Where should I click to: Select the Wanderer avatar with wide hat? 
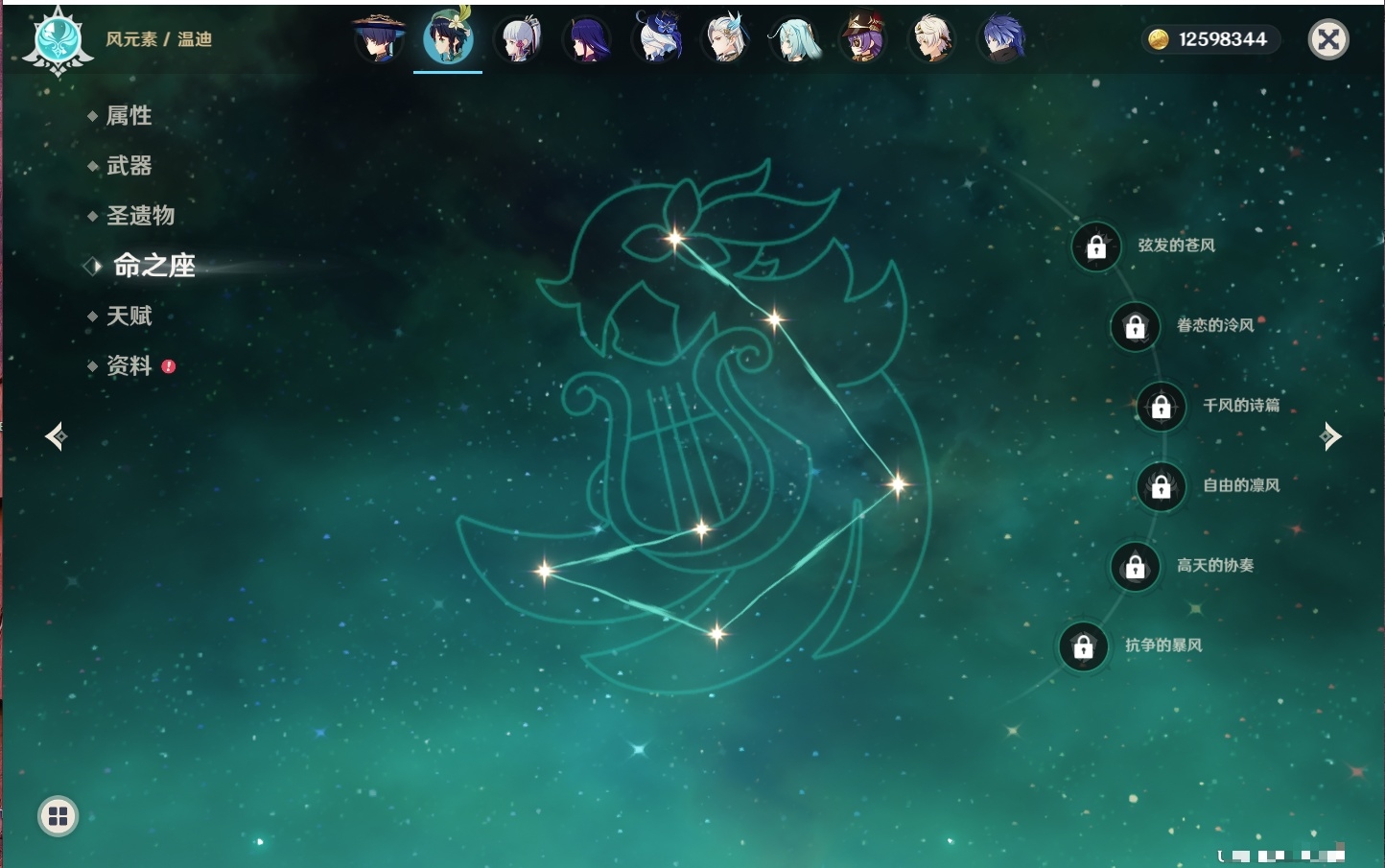tap(380, 39)
